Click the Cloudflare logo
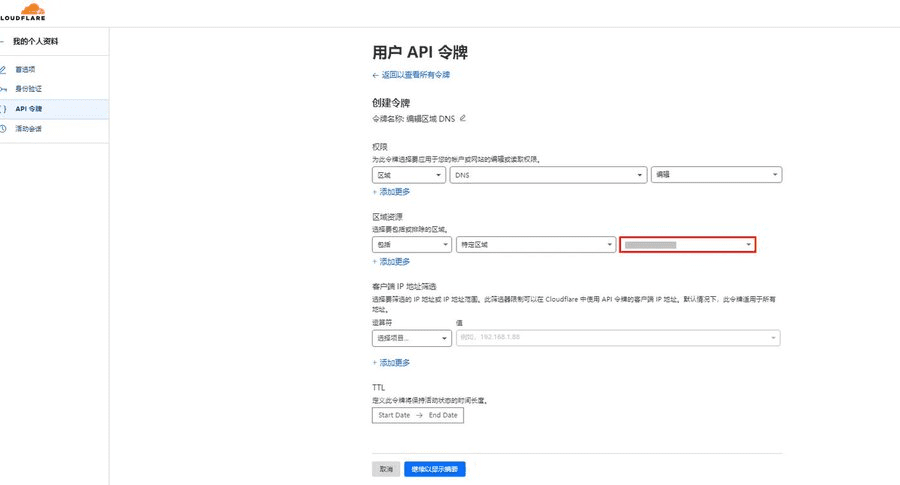Viewport: 900px width, 485px height. pos(22,12)
